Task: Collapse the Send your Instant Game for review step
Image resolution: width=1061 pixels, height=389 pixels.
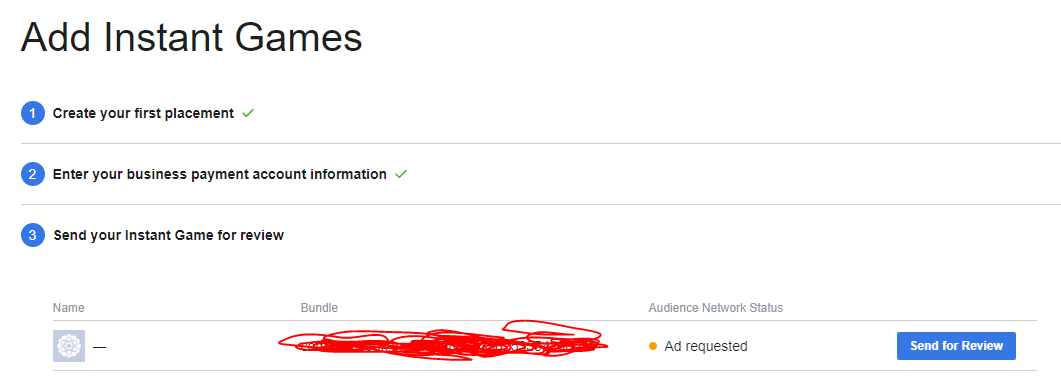Action: pos(168,235)
